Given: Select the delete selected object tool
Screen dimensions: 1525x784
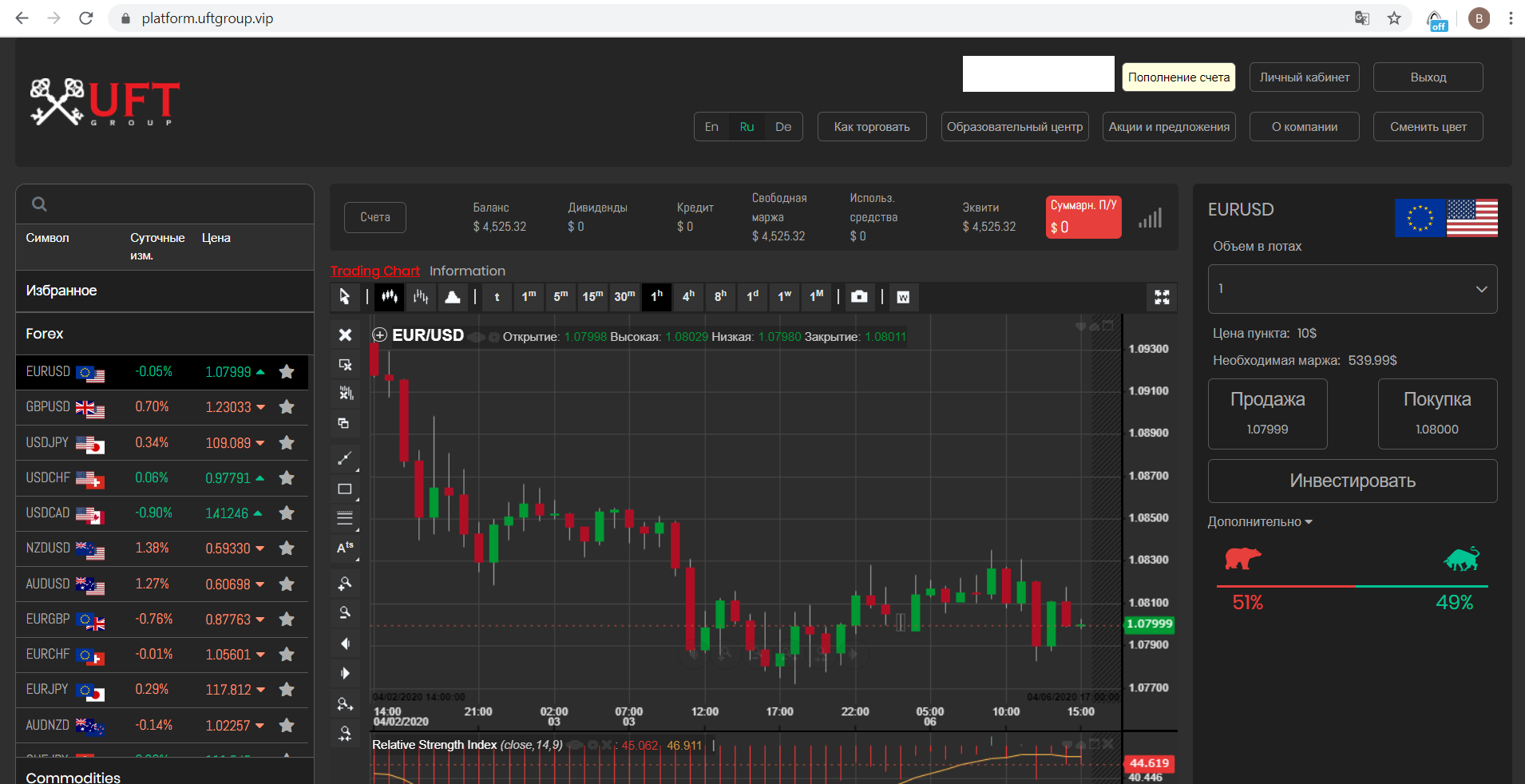Looking at the screenshot, I should [345, 364].
